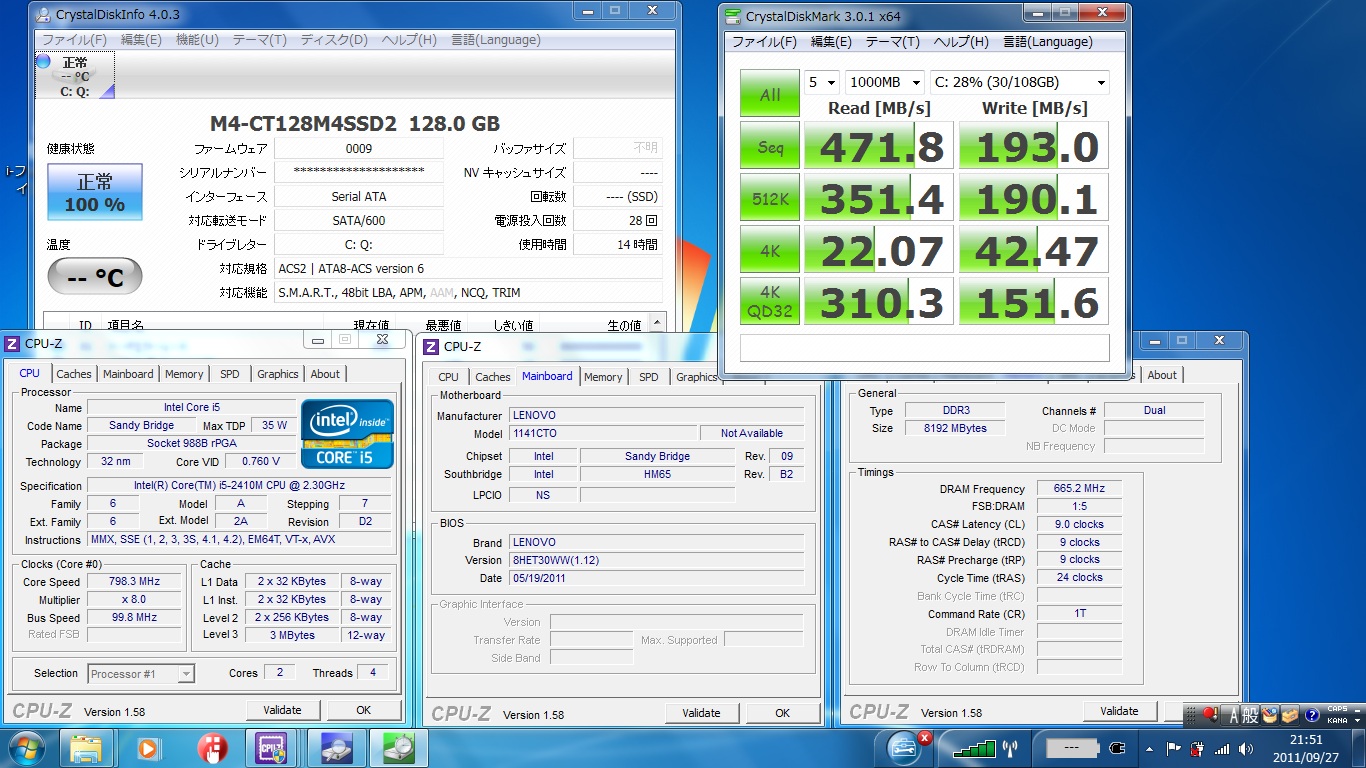Switch to the Caches tab in left CPU-Z window

tap(73, 374)
